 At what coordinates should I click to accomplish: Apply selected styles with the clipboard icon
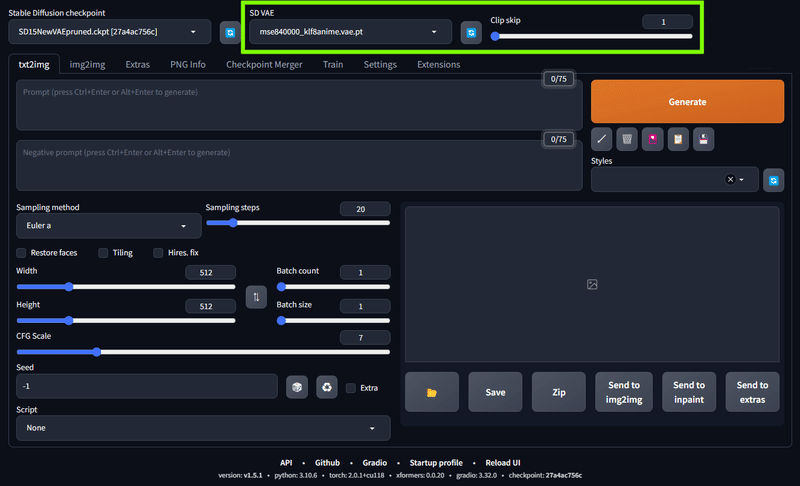(678, 139)
